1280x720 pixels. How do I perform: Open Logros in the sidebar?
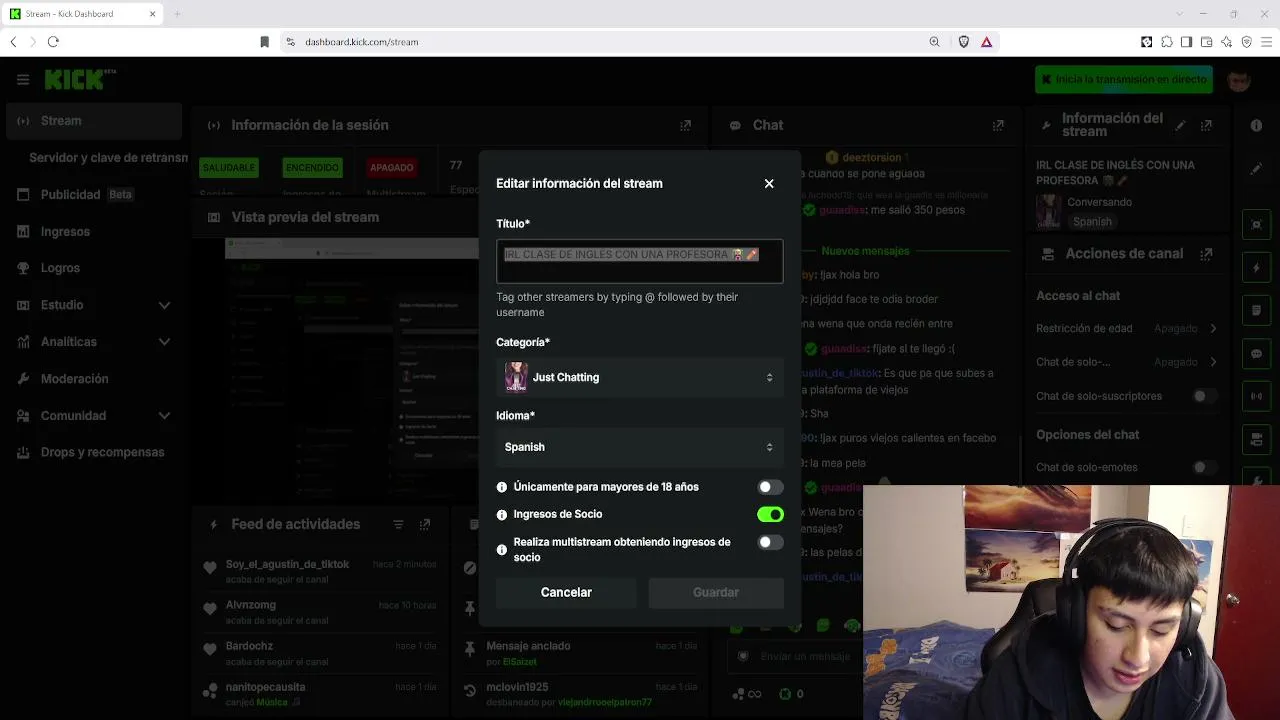tap(94, 268)
